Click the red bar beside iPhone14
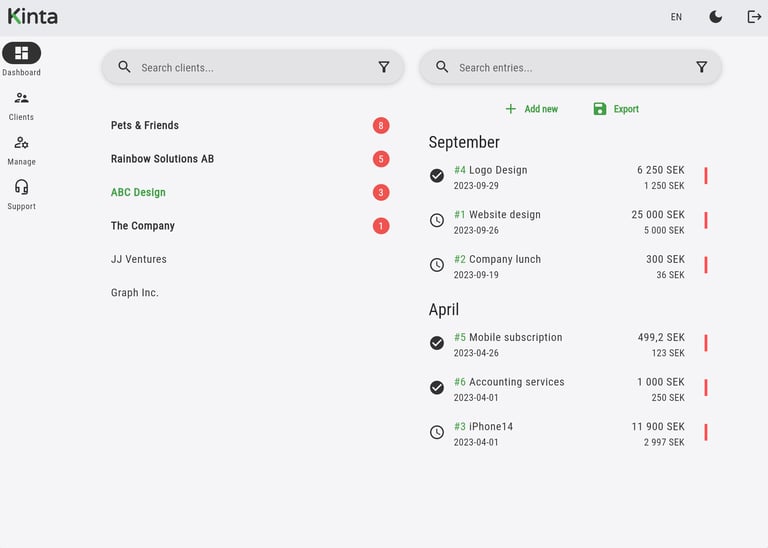Screen dimensions: 768x548 706,432
